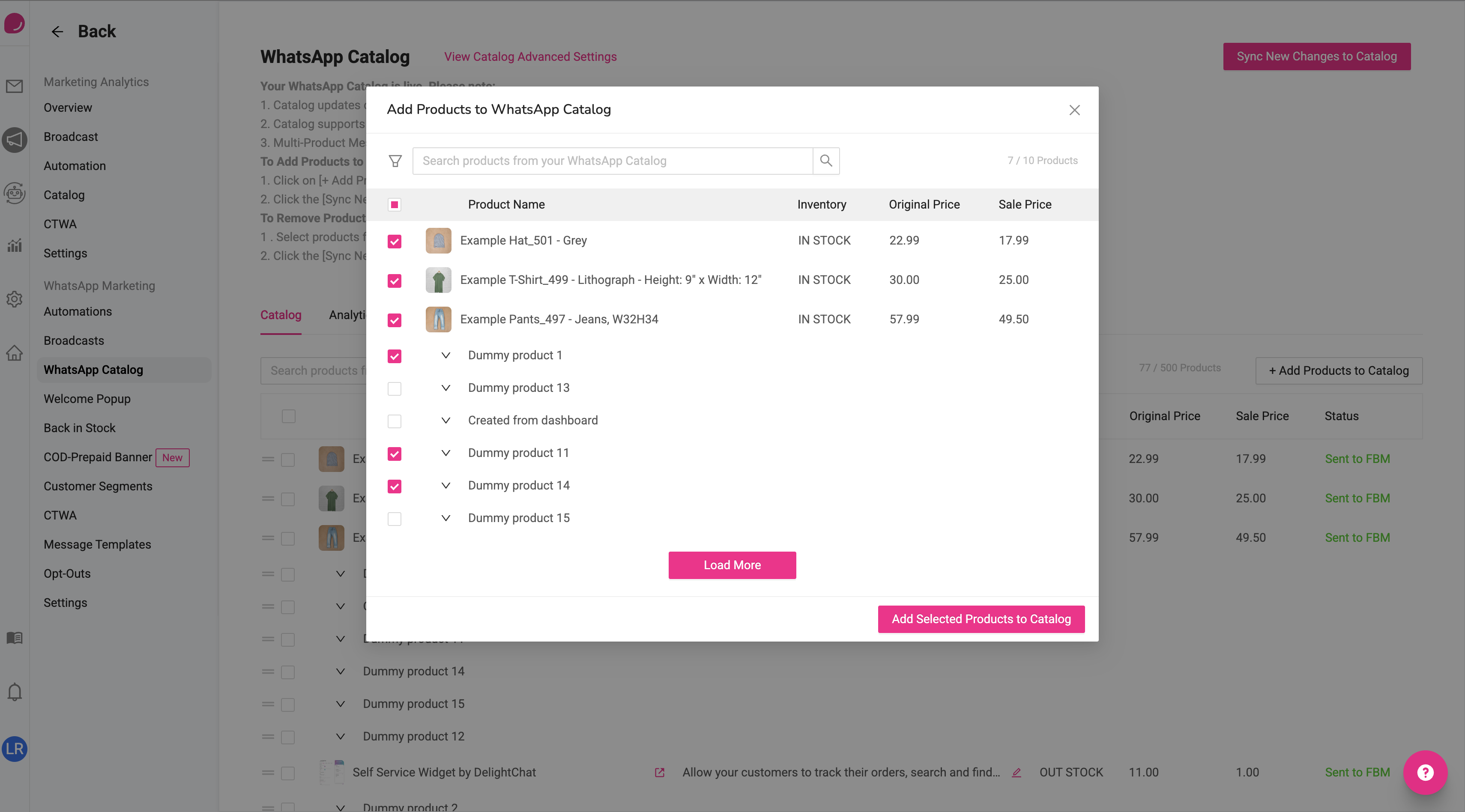Grab drag handle of Self Service Widget row

pyautogui.click(x=268, y=773)
